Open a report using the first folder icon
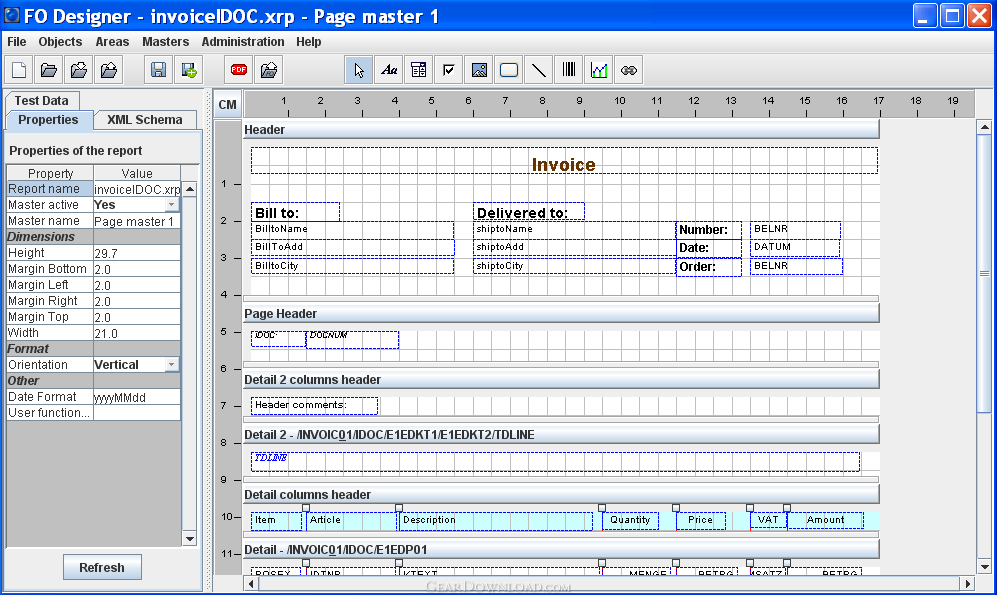 click(x=49, y=70)
